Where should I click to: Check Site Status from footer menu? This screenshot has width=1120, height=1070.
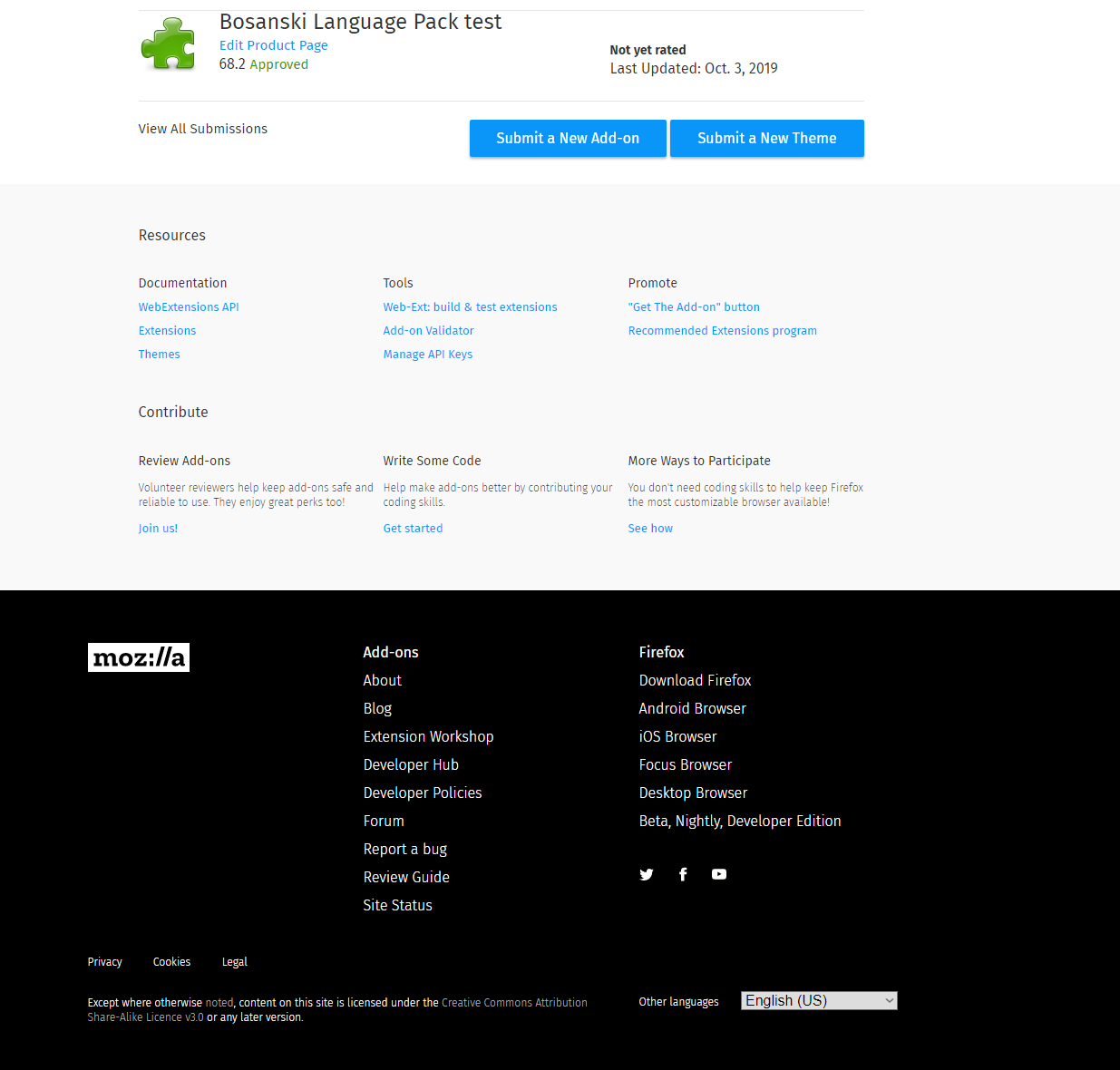click(x=397, y=904)
